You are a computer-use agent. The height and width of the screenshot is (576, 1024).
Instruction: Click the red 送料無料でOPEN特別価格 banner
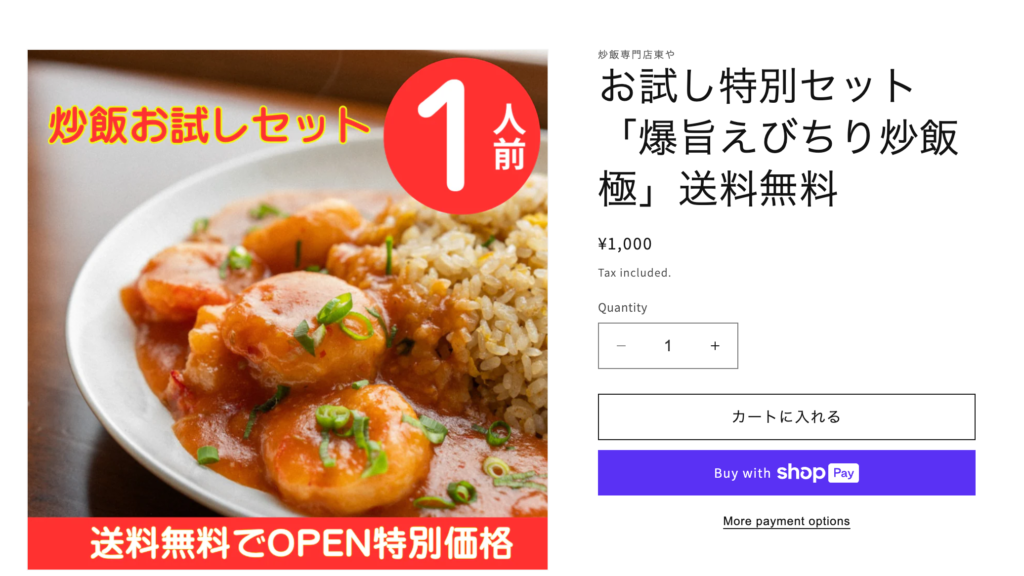click(287, 543)
